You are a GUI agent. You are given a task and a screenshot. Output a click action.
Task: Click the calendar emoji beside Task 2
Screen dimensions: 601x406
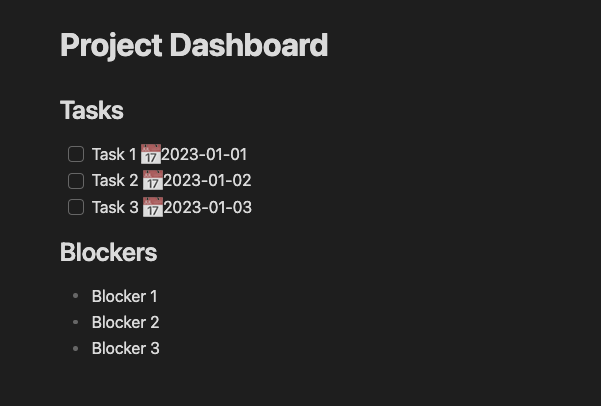[x=153, y=180]
